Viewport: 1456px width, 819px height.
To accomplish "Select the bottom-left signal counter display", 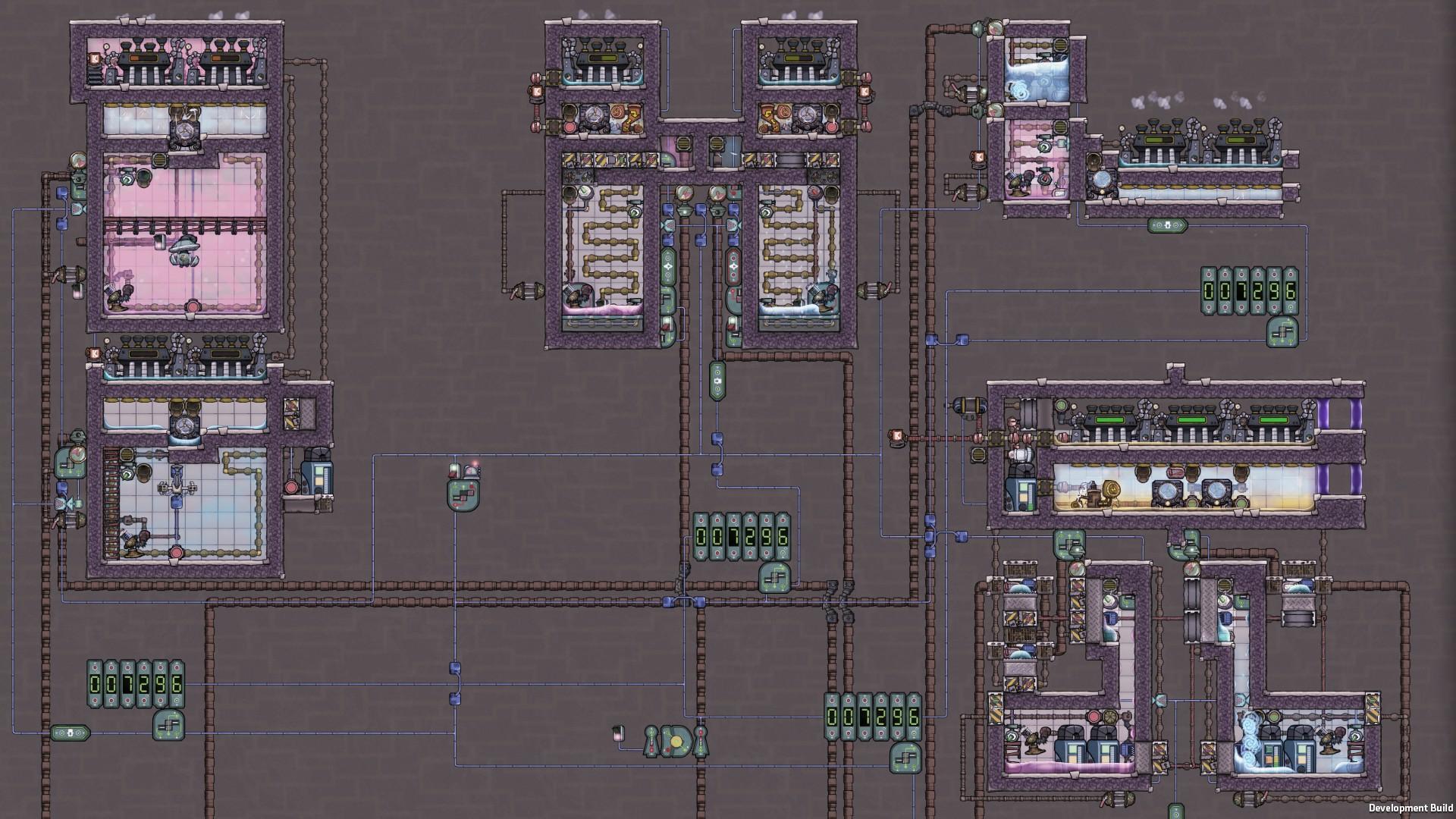I will click(x=136, y=684).
